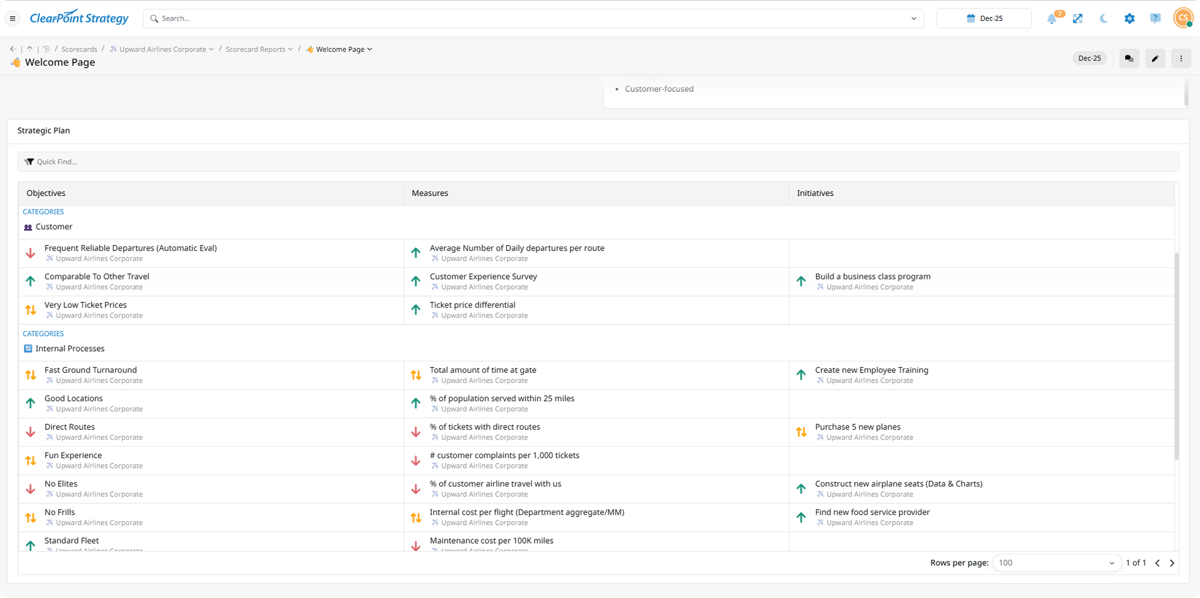
Task: Click the green status arrow for Comparable To Other Travel
Action: (30, 281)
